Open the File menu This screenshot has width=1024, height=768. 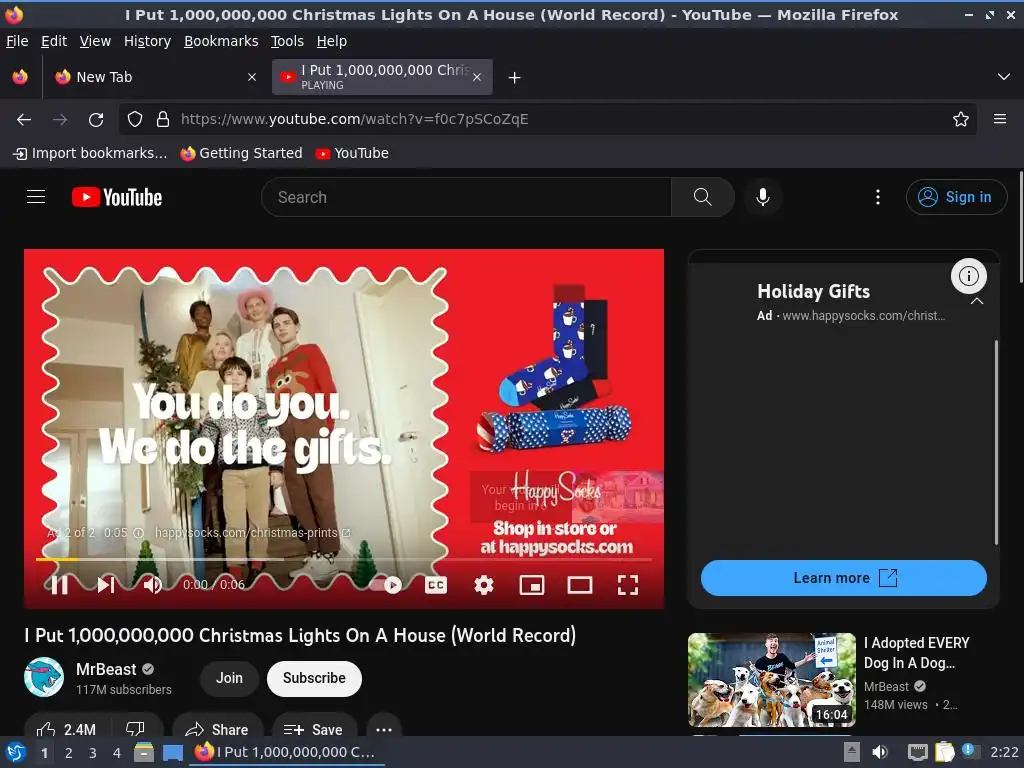tap(17, 41)
